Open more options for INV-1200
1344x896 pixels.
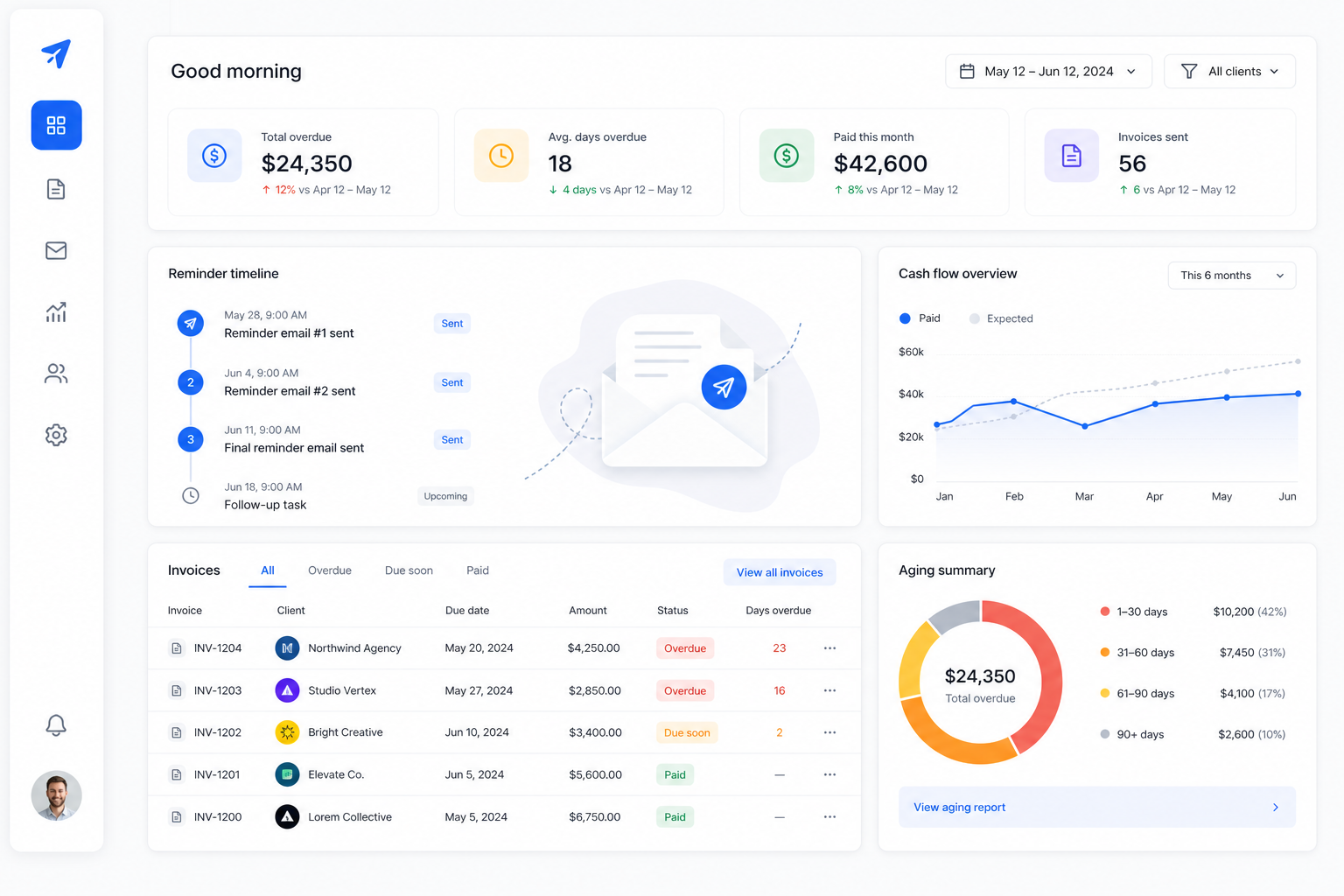tap(829, 816)
